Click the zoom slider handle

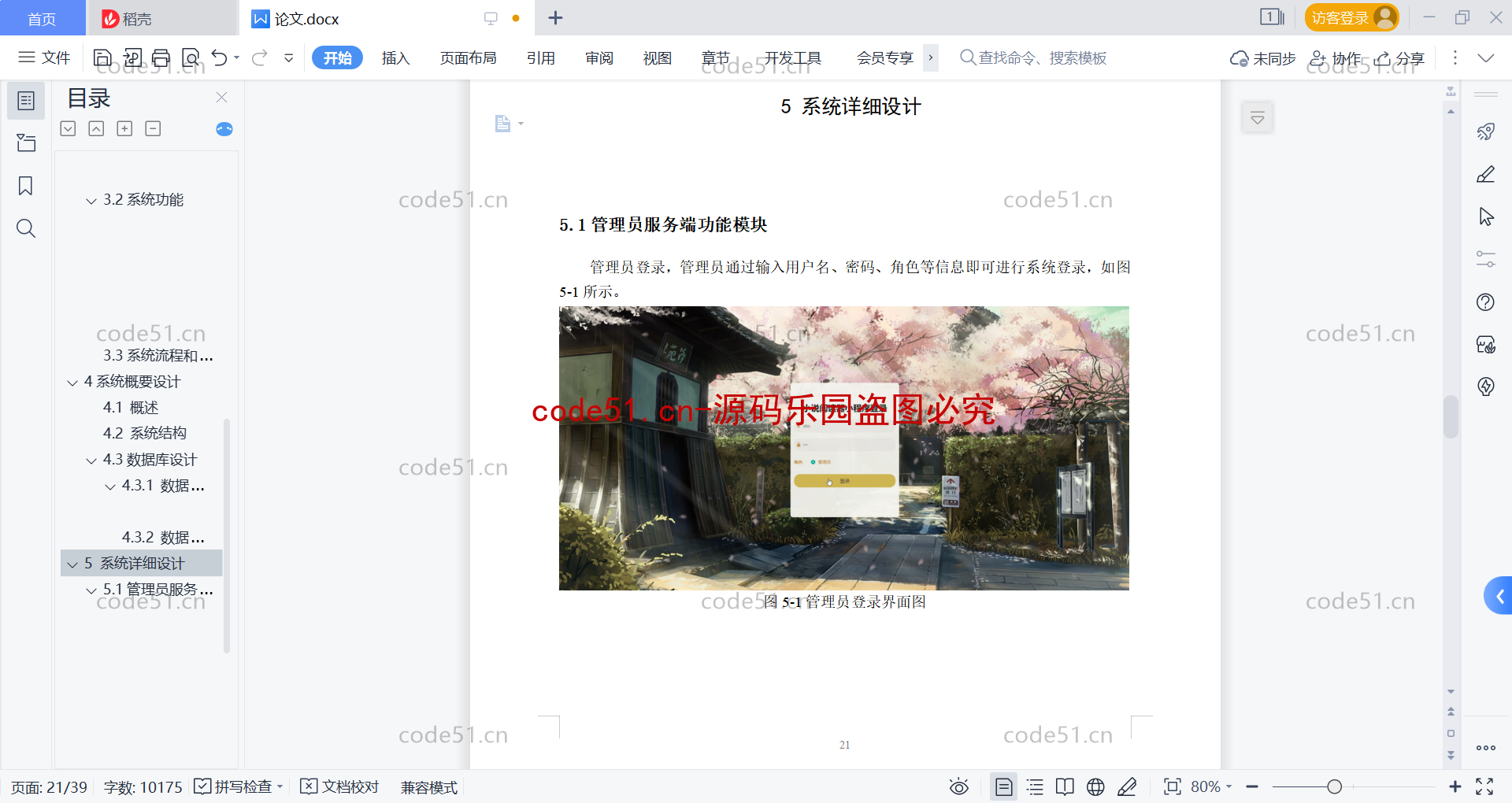tap(1334, 786)
